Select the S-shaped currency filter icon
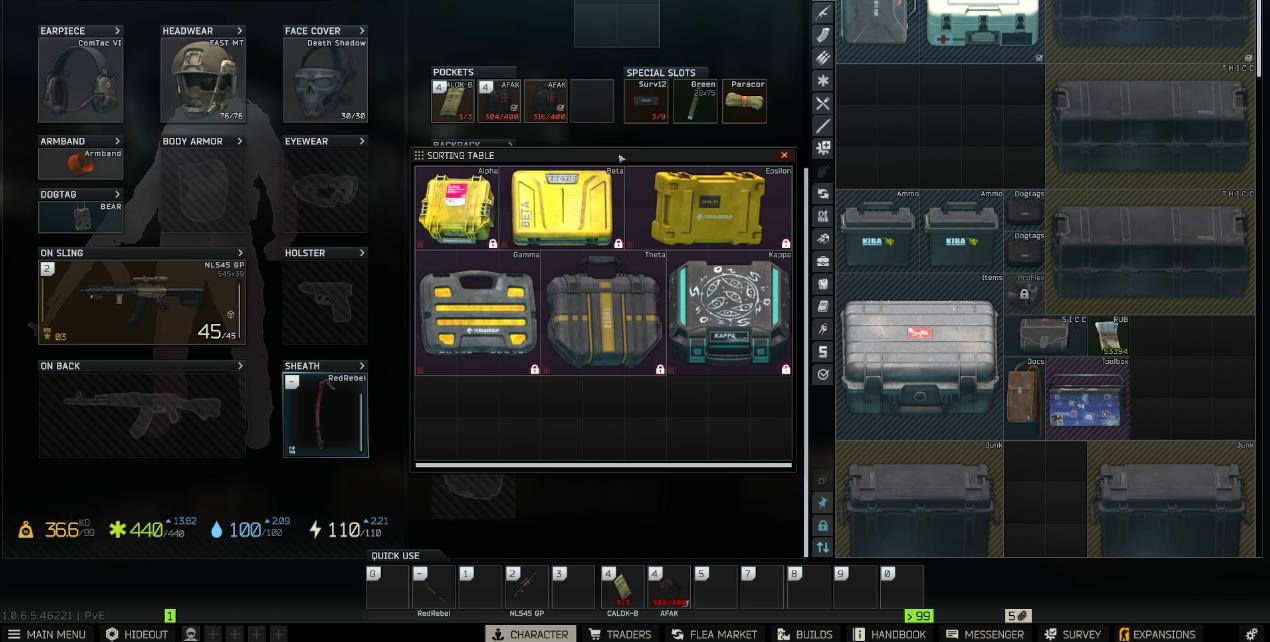The width and height of the screenshot is (1270, 642). [x=823, y=351]
